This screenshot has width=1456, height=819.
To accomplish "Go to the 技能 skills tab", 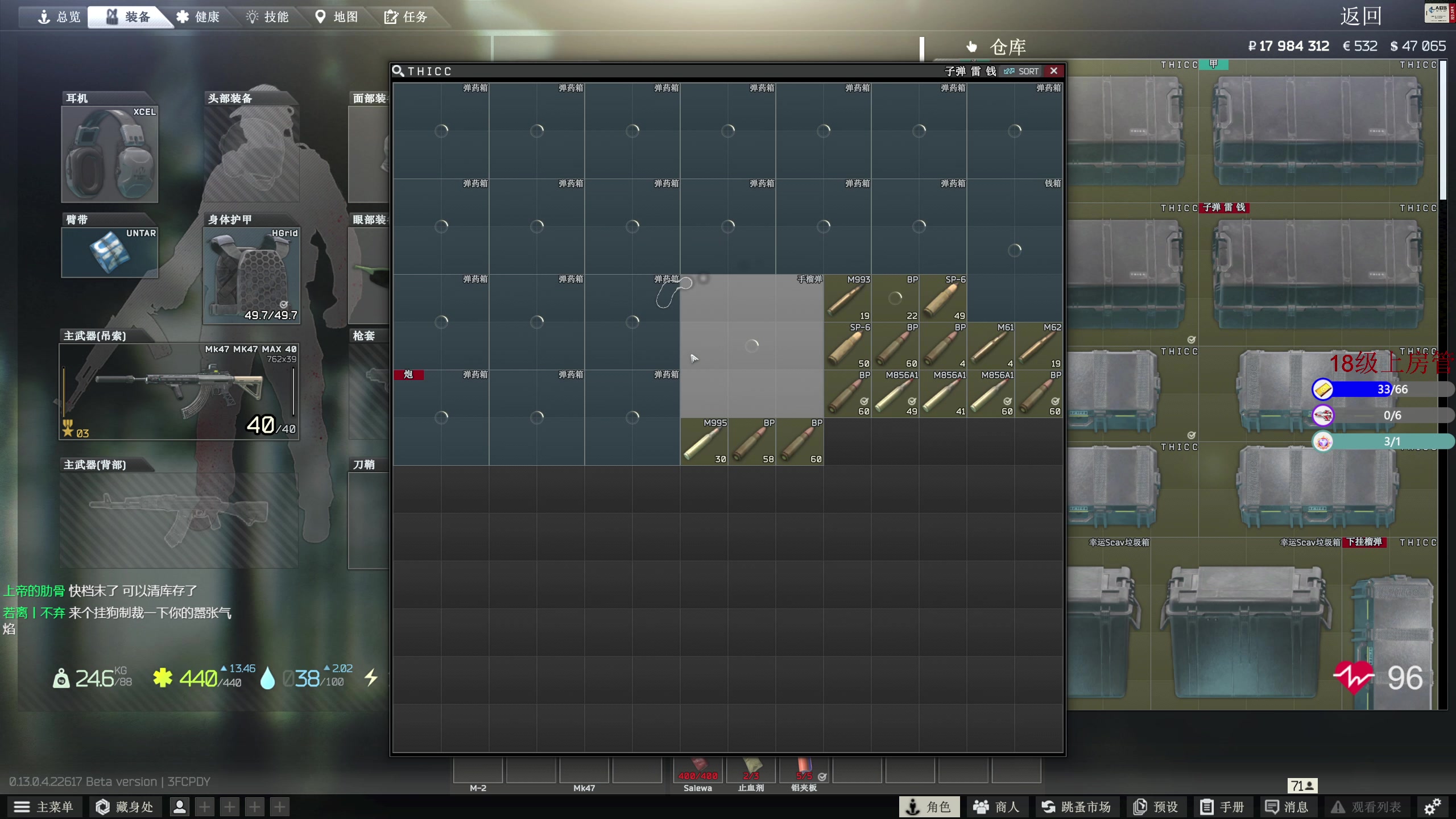I will pyautogui.click(x=267, y=17).
